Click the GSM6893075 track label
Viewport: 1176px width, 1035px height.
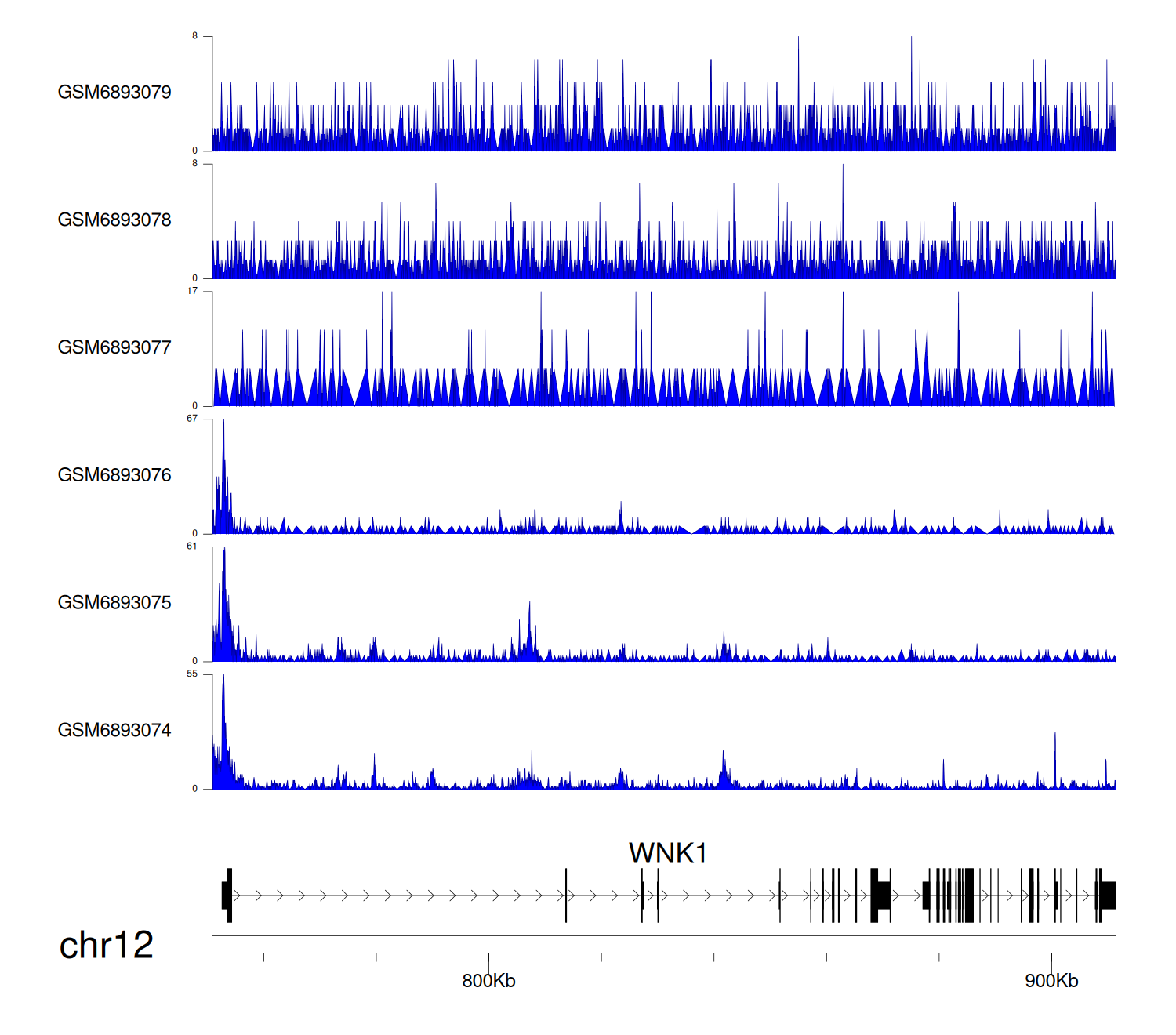pos(114,603)
